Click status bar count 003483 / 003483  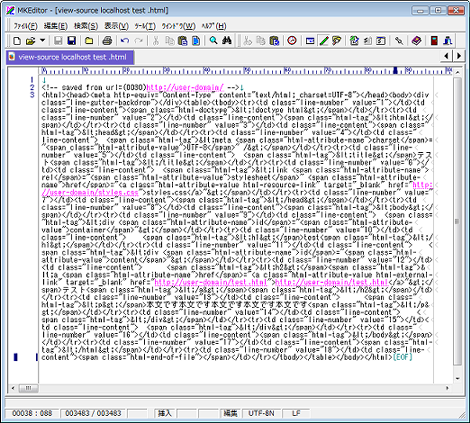[93, 413]
